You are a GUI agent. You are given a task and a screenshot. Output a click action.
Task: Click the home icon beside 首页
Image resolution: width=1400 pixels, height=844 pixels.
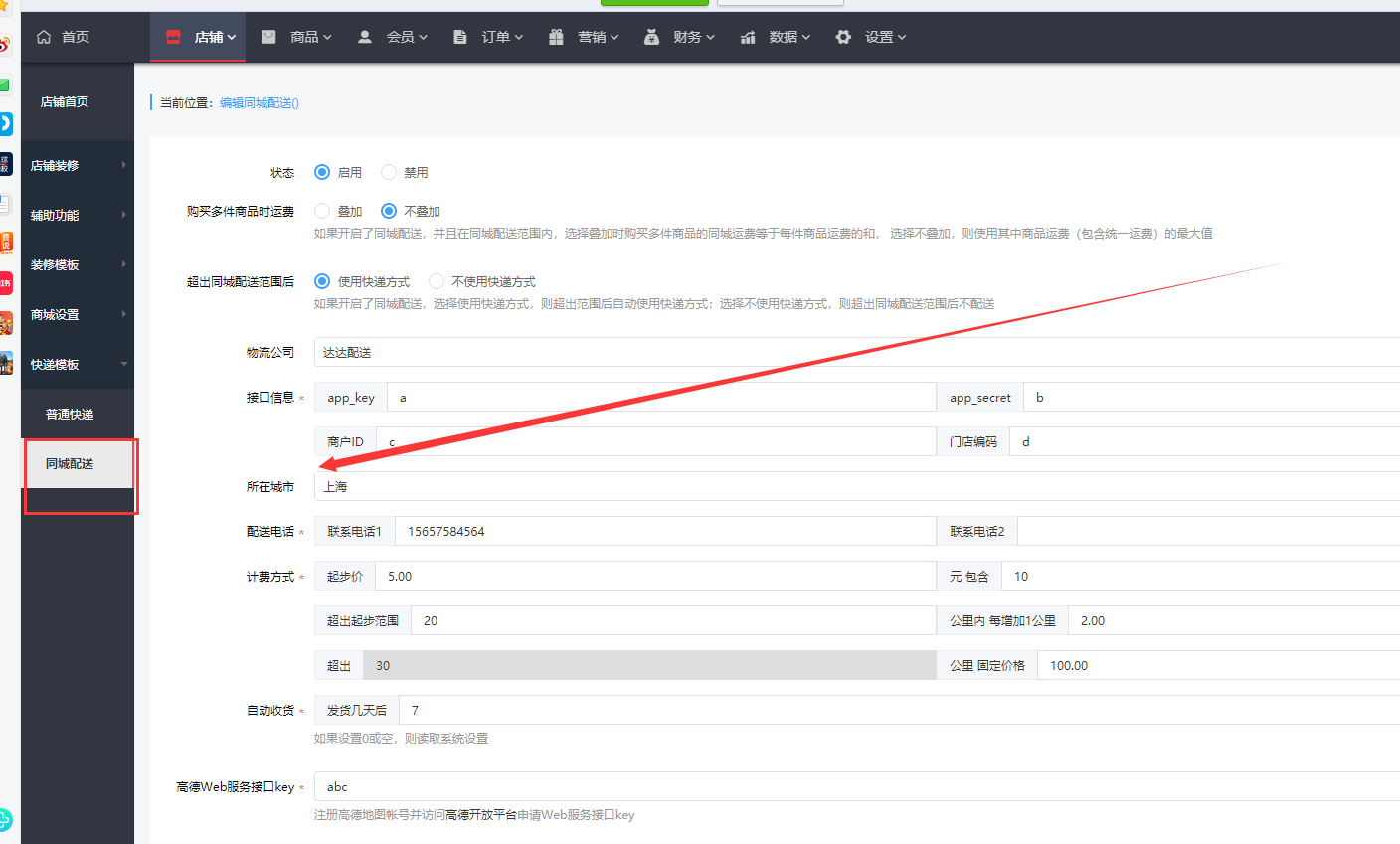(44, 37)
